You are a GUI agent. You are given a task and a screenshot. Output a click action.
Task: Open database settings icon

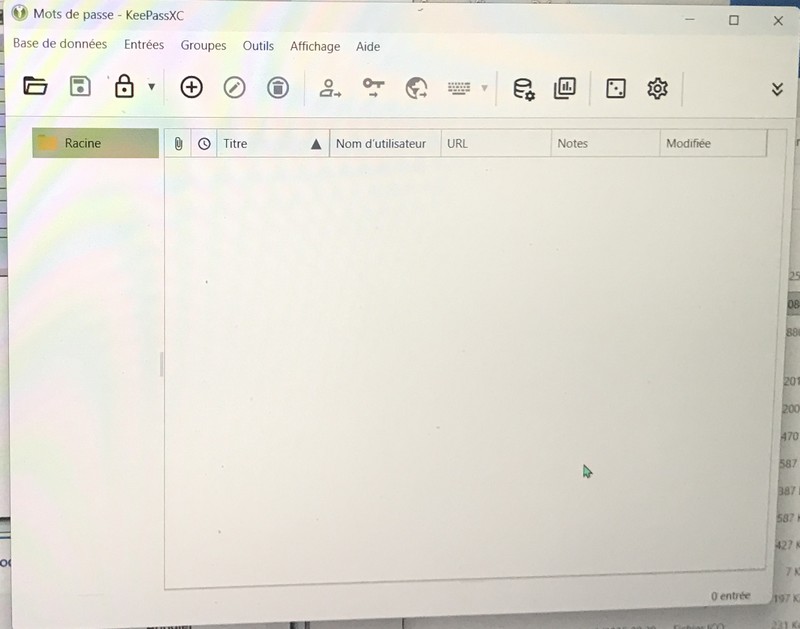[523, 89]
